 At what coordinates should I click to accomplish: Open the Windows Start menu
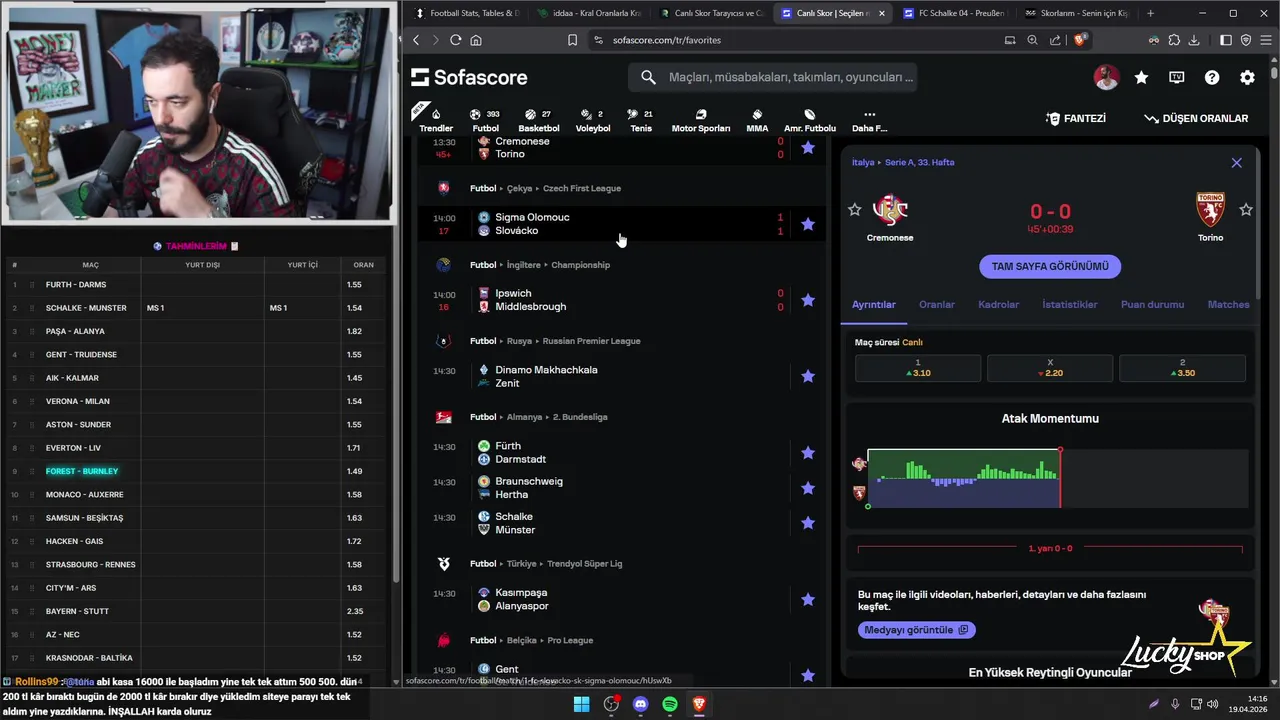coord(581,704)
